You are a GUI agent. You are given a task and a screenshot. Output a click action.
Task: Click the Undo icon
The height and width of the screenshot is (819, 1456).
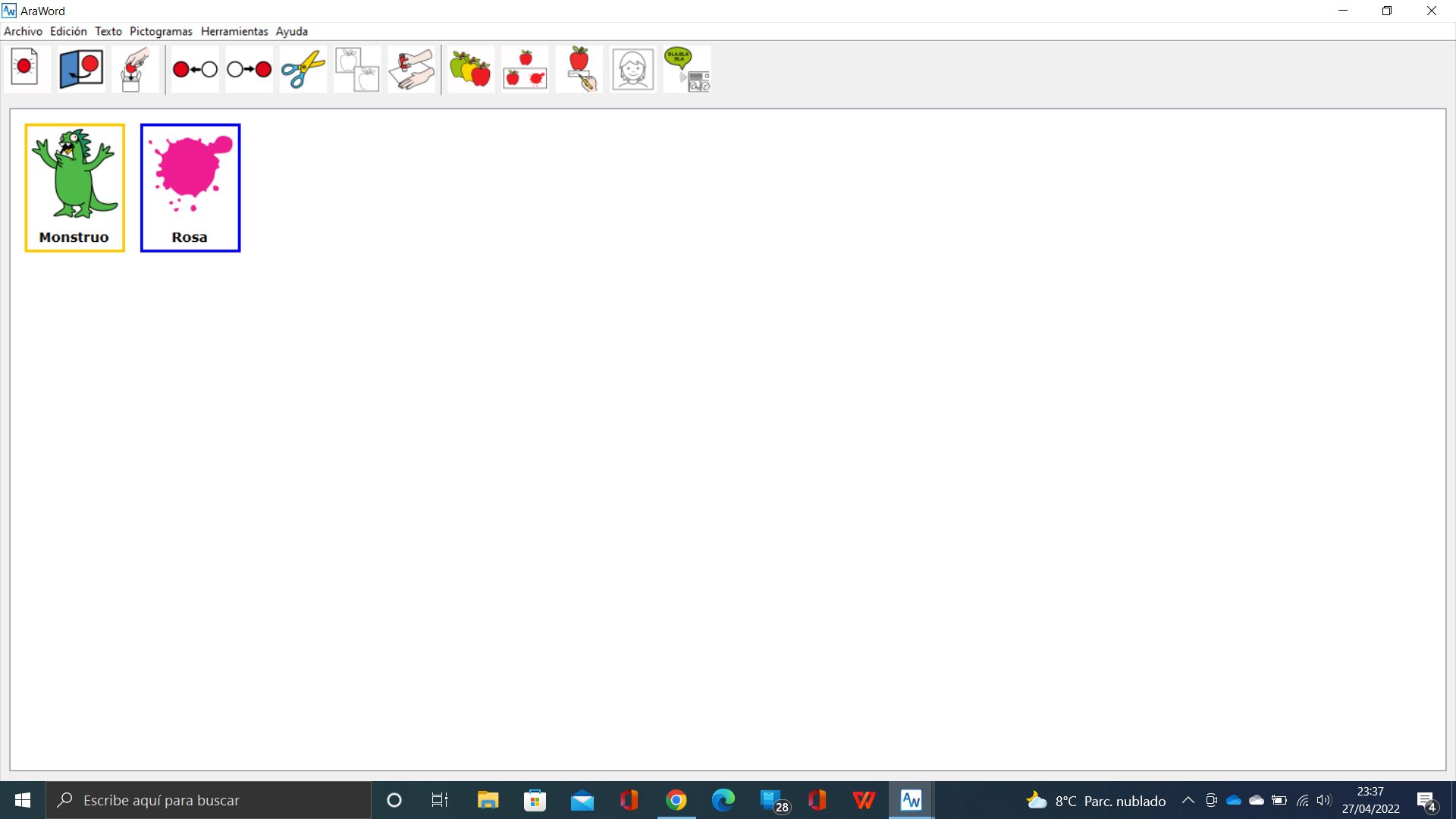point(195,69)
